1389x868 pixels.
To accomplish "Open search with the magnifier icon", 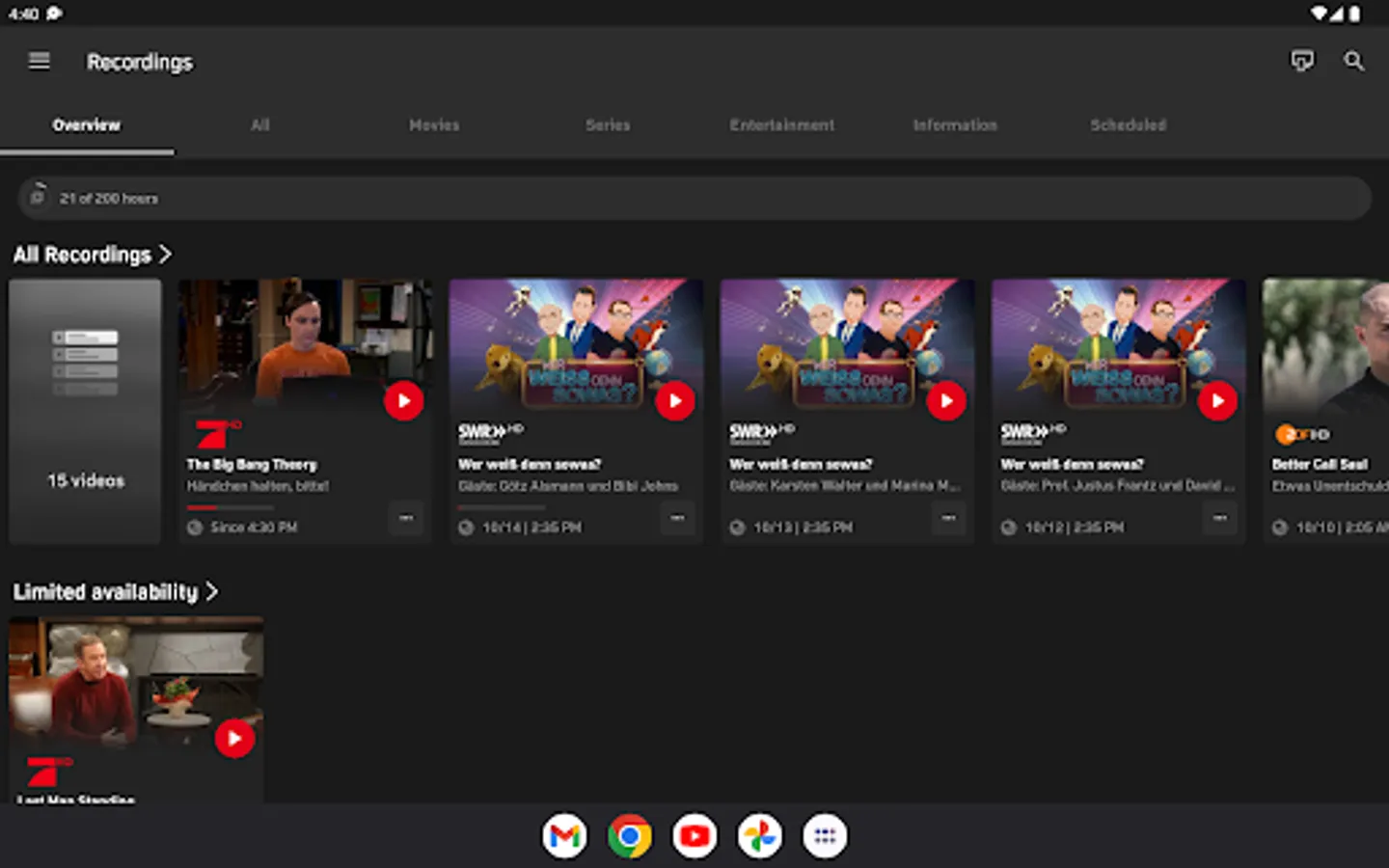I will click(1354, 62).
